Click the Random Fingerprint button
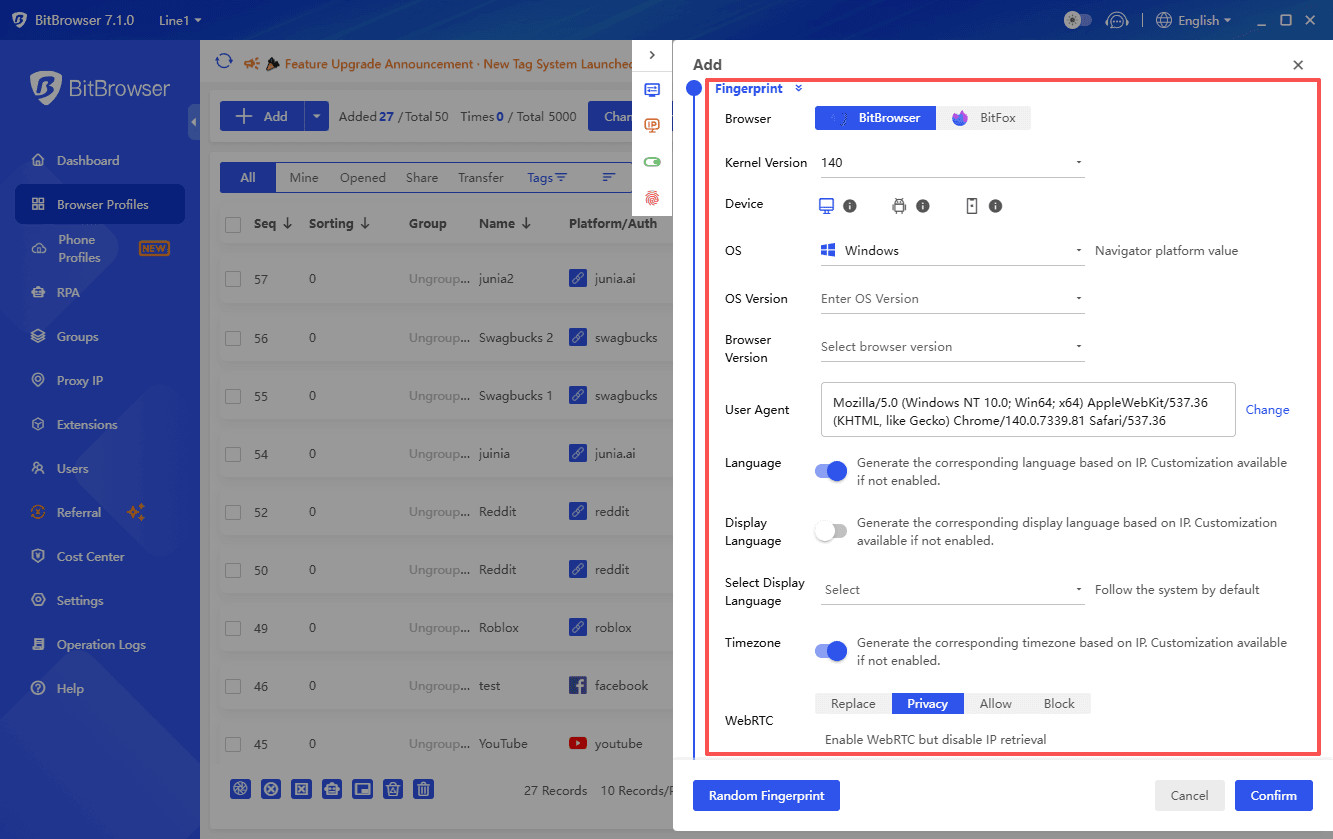The height and width of the screenshot is (839, 1333). [x=766, y=796]
